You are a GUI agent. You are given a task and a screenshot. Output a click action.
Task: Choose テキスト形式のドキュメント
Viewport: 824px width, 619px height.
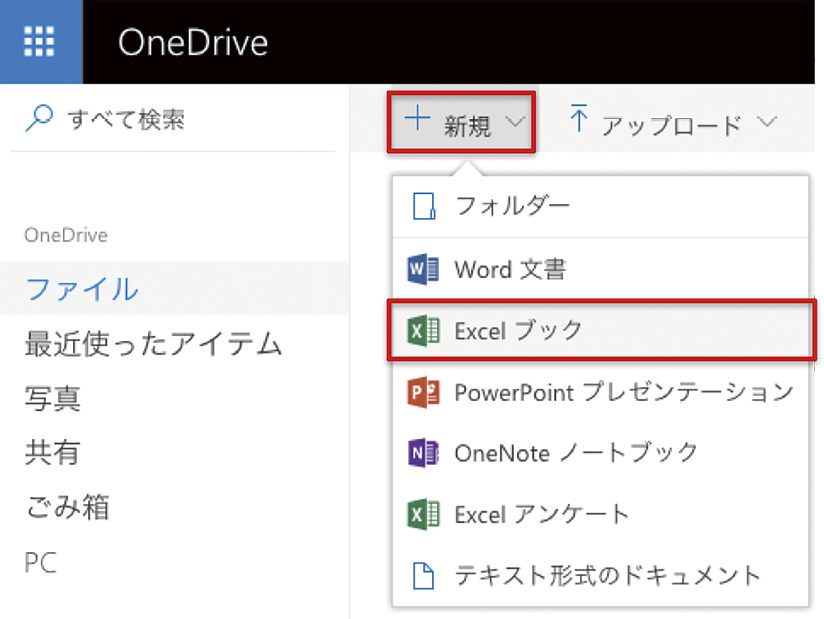click(600, 576)
